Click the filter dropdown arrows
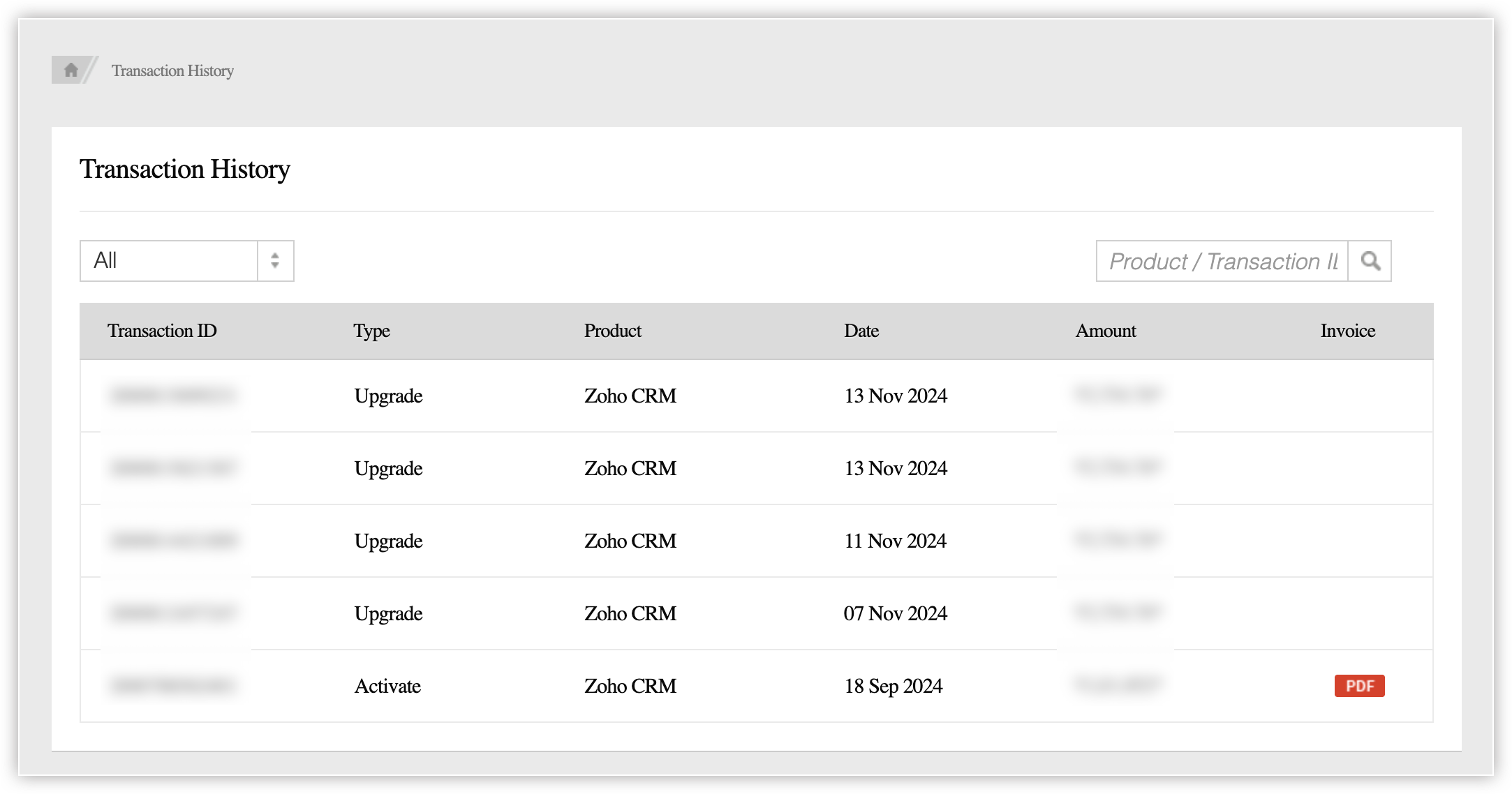The image size is (1512, 794). [275, 261]
